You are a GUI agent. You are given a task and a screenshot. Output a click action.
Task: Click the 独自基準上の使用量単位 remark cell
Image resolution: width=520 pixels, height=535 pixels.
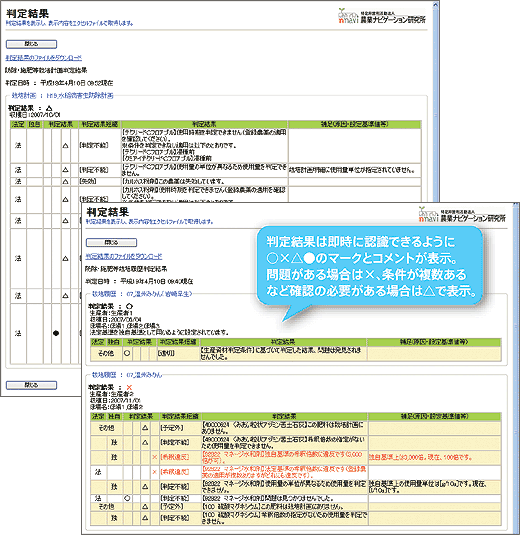(434, 487)
